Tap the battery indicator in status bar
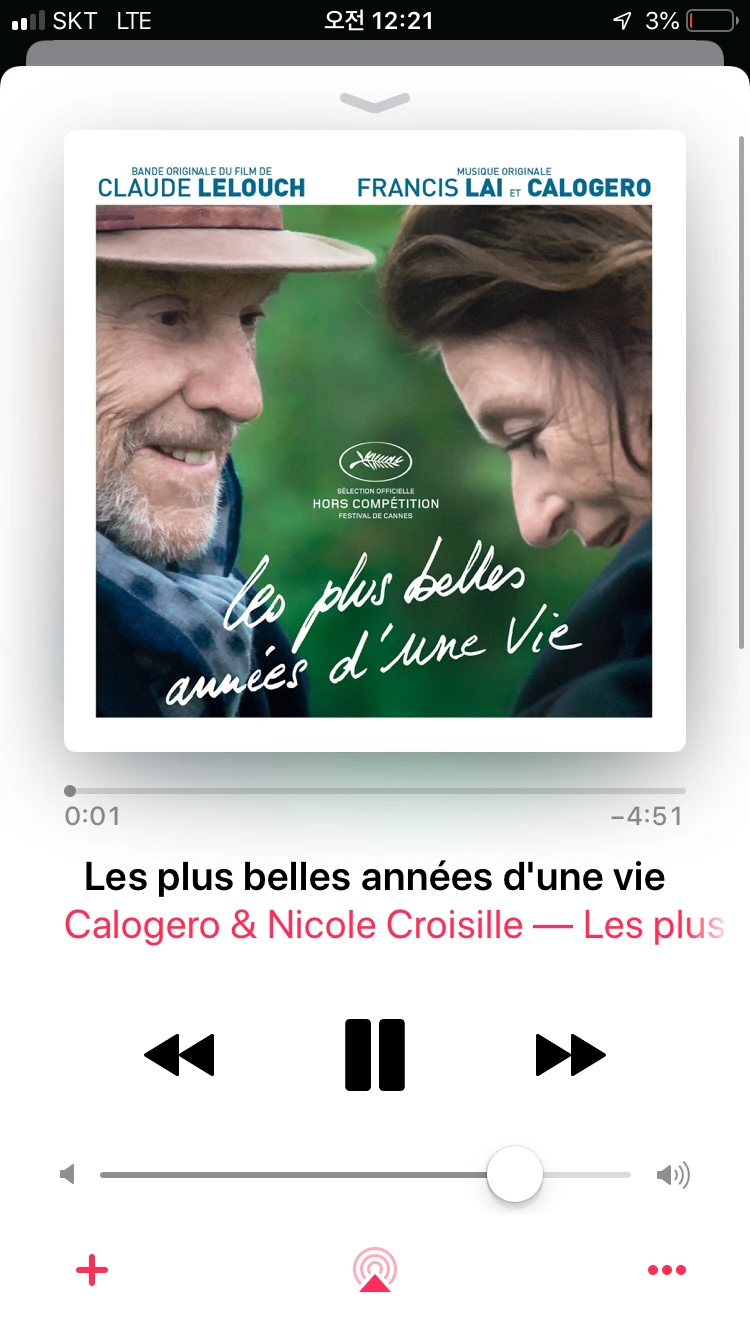750x1334 pixels. coord(711,20)
